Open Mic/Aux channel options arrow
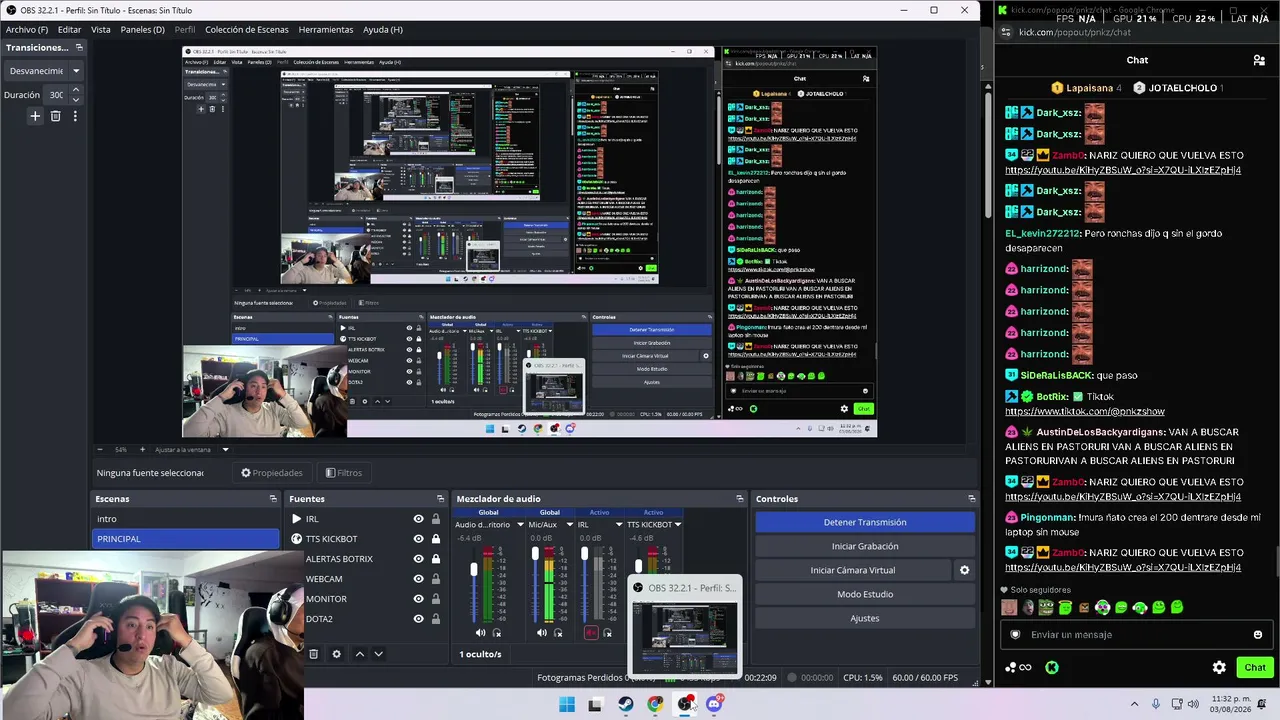This screenshot has width=1280, height=720. 570,525
